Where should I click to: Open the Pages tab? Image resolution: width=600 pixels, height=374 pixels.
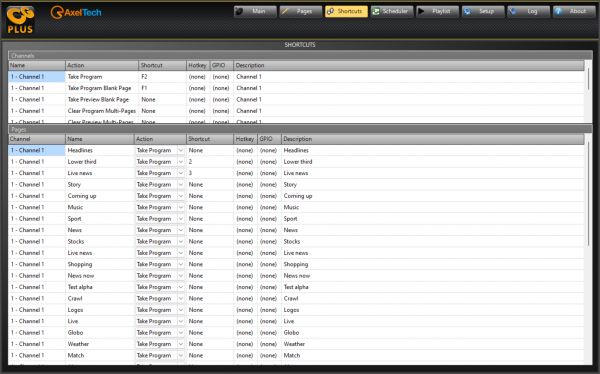coord(301,11)
